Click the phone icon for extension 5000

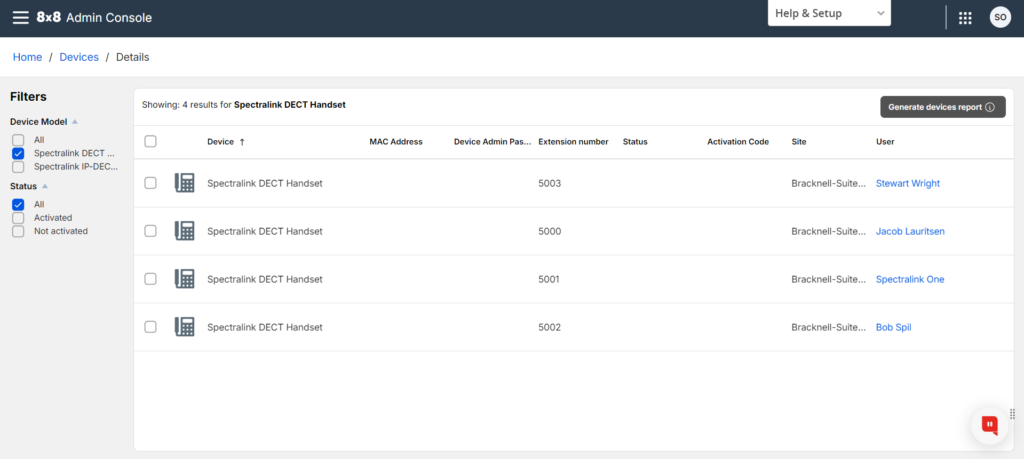185,231
